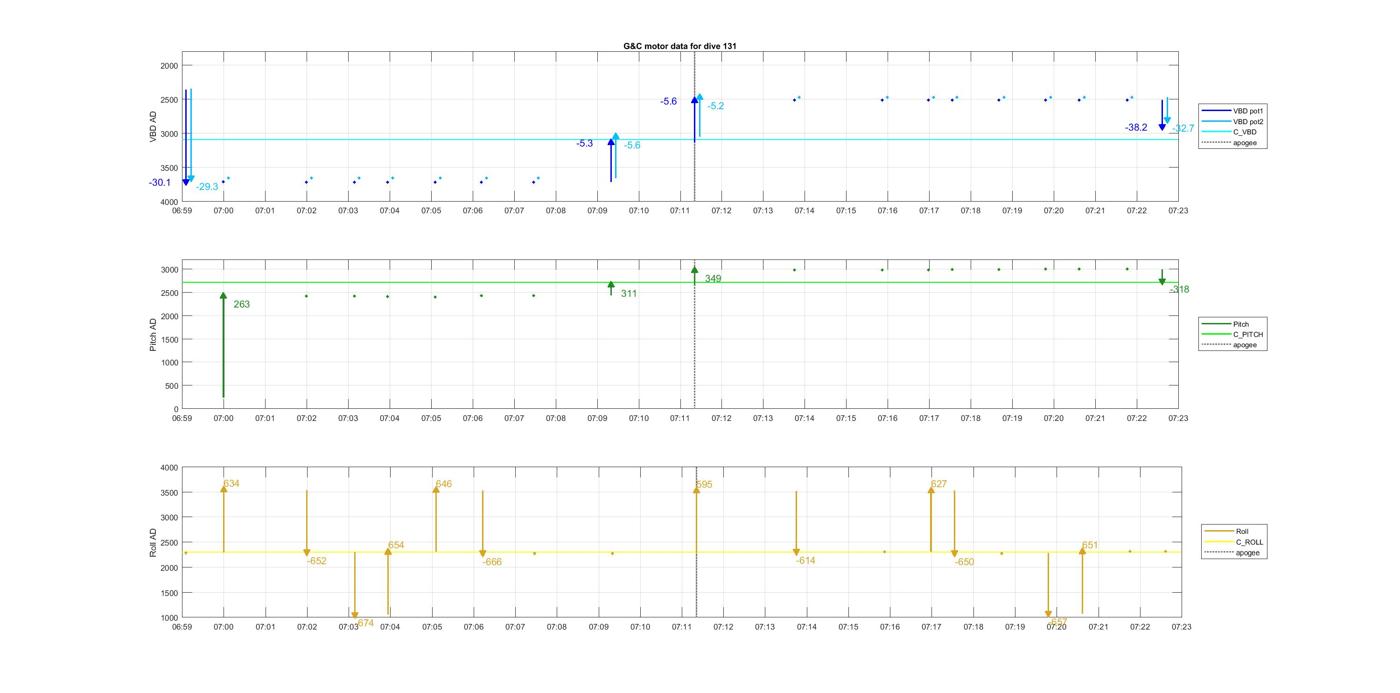Click the 'VBD AD' y-axis label
Image resolution: width=1400 pixels, height=693 pixels.
pyautogui.click(x=153, y=127)
